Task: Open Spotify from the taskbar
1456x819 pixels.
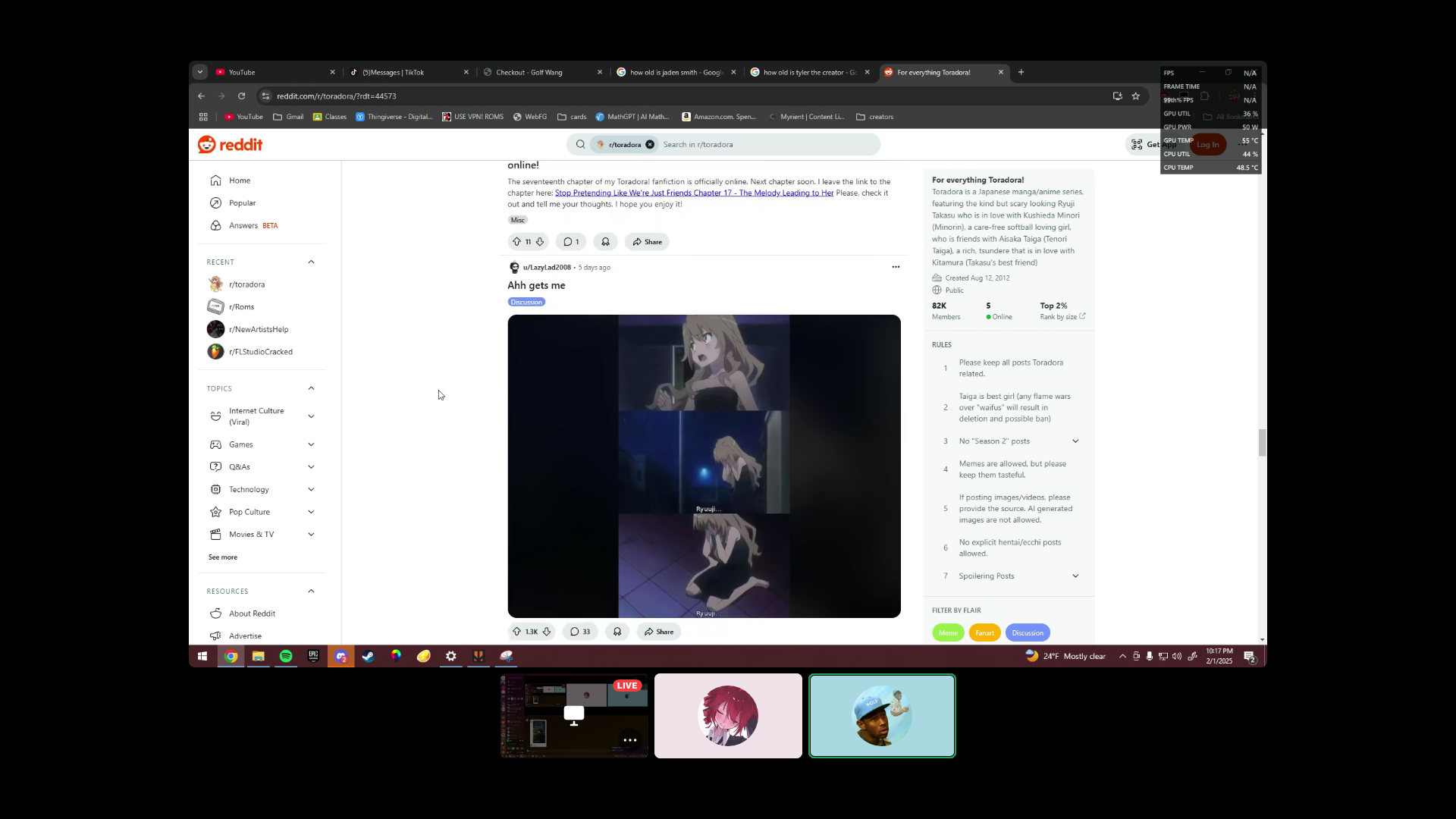Action: 286,657
